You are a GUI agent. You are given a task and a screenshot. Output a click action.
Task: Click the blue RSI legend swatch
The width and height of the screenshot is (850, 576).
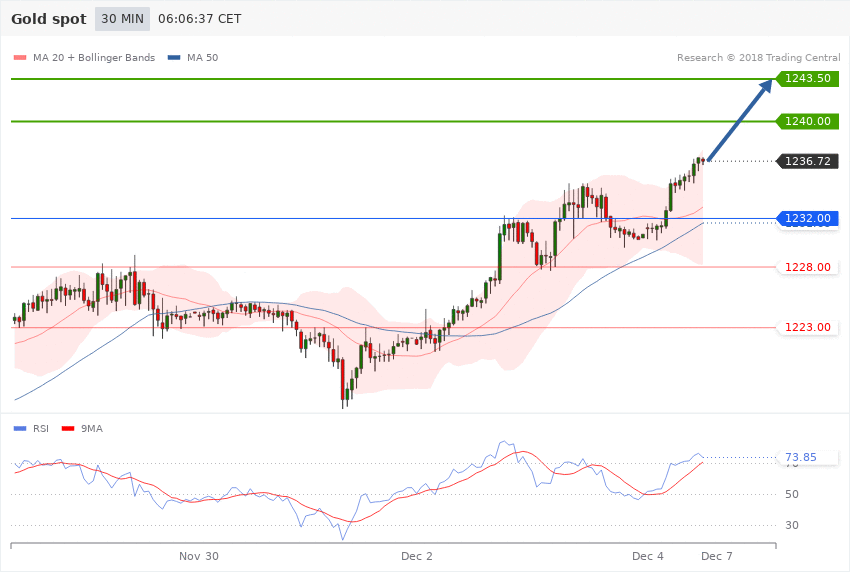click(20, 429)
